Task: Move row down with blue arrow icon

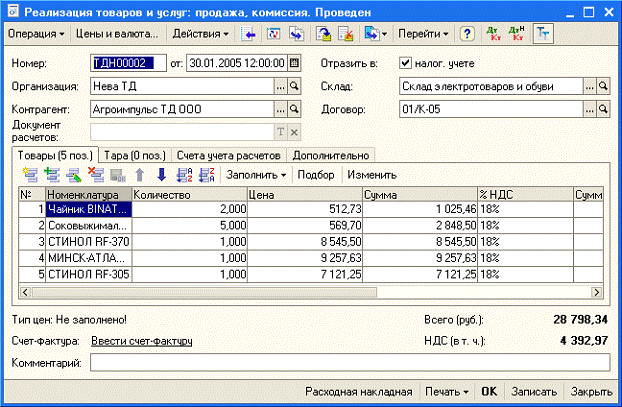Action: pyautogui.click(x=161, y=174)
